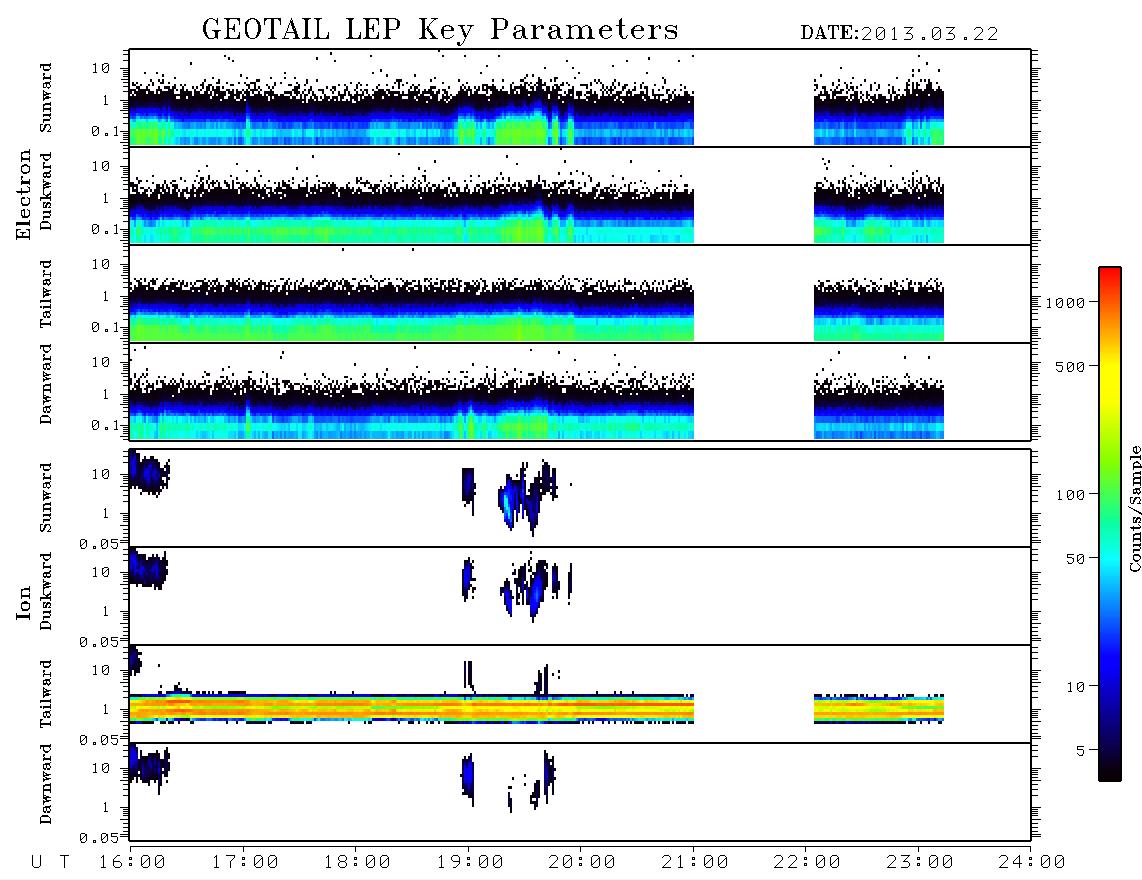Viewport: 1142px width, 880px height.
Task: Click the rainbow Counts/Sample color bar
Action: click(x=1110, y=524)
